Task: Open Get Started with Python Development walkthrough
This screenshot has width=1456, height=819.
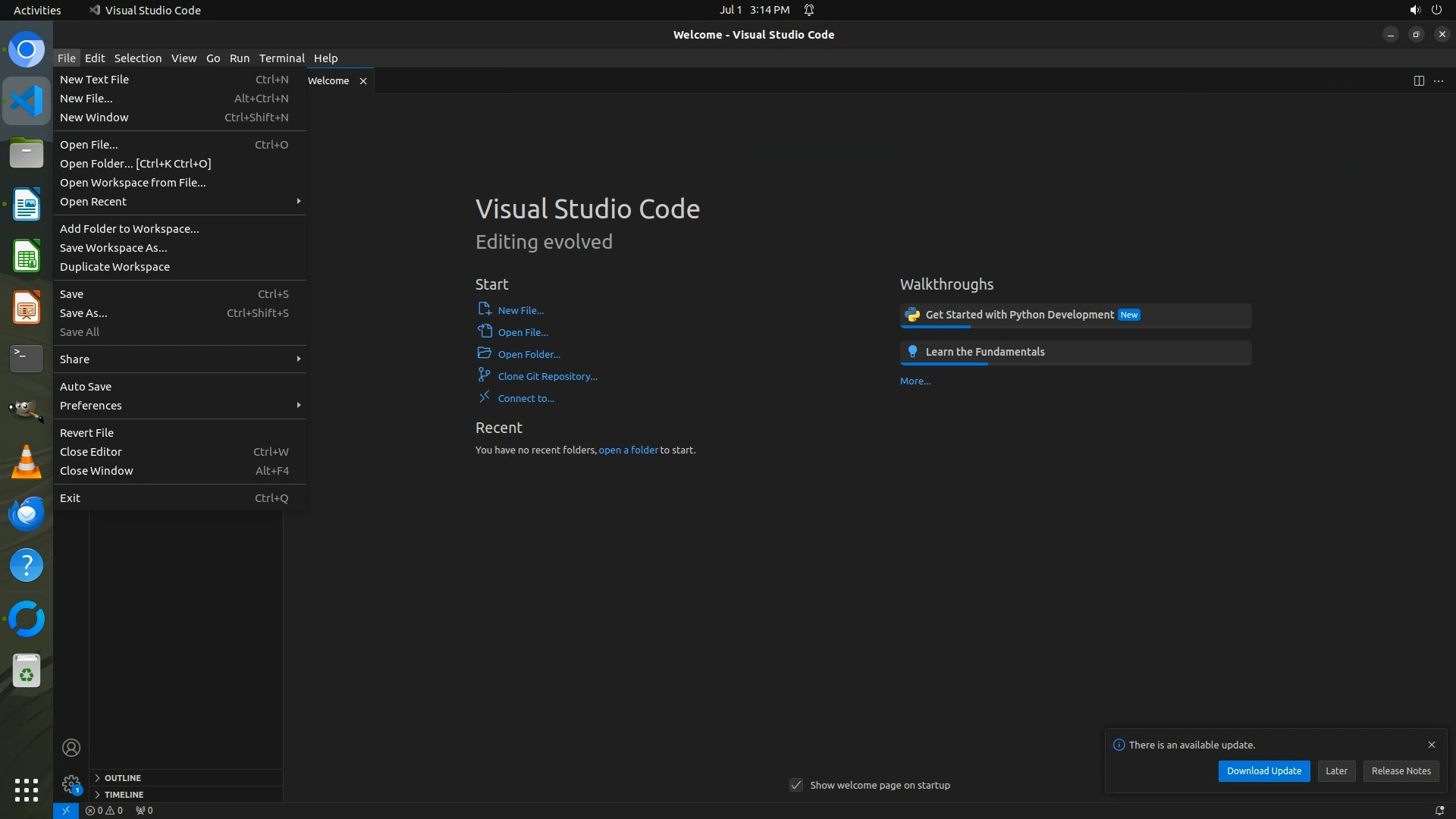Action: point(1018,315)
